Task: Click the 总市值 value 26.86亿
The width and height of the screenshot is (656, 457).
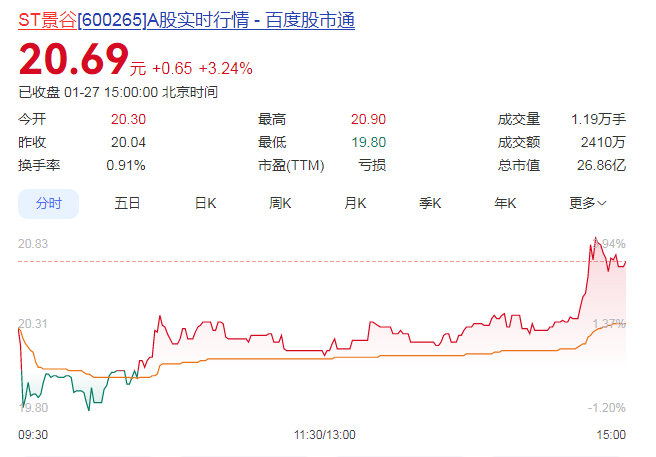Action: pos(602,165)
